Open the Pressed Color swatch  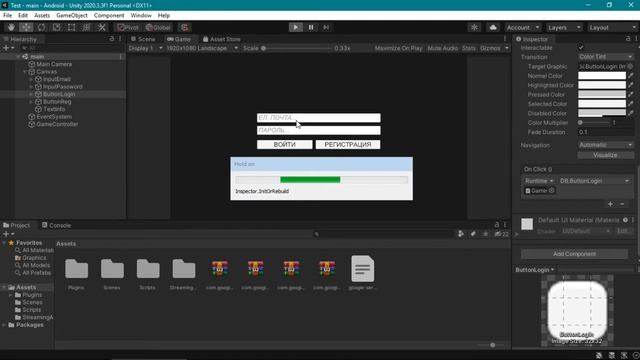click(x=602, y=95)
